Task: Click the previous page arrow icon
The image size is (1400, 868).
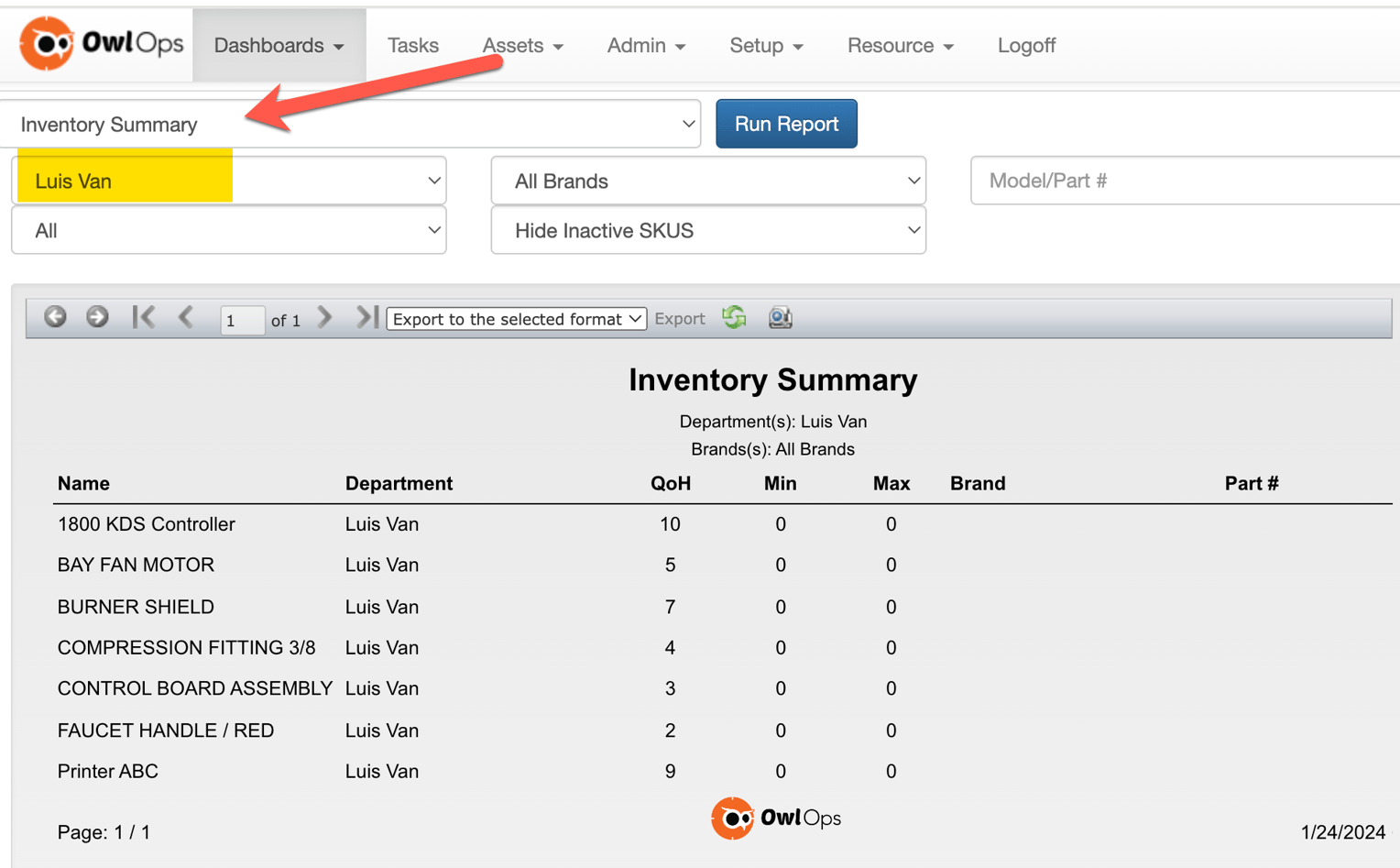Action: pos(186,316)
